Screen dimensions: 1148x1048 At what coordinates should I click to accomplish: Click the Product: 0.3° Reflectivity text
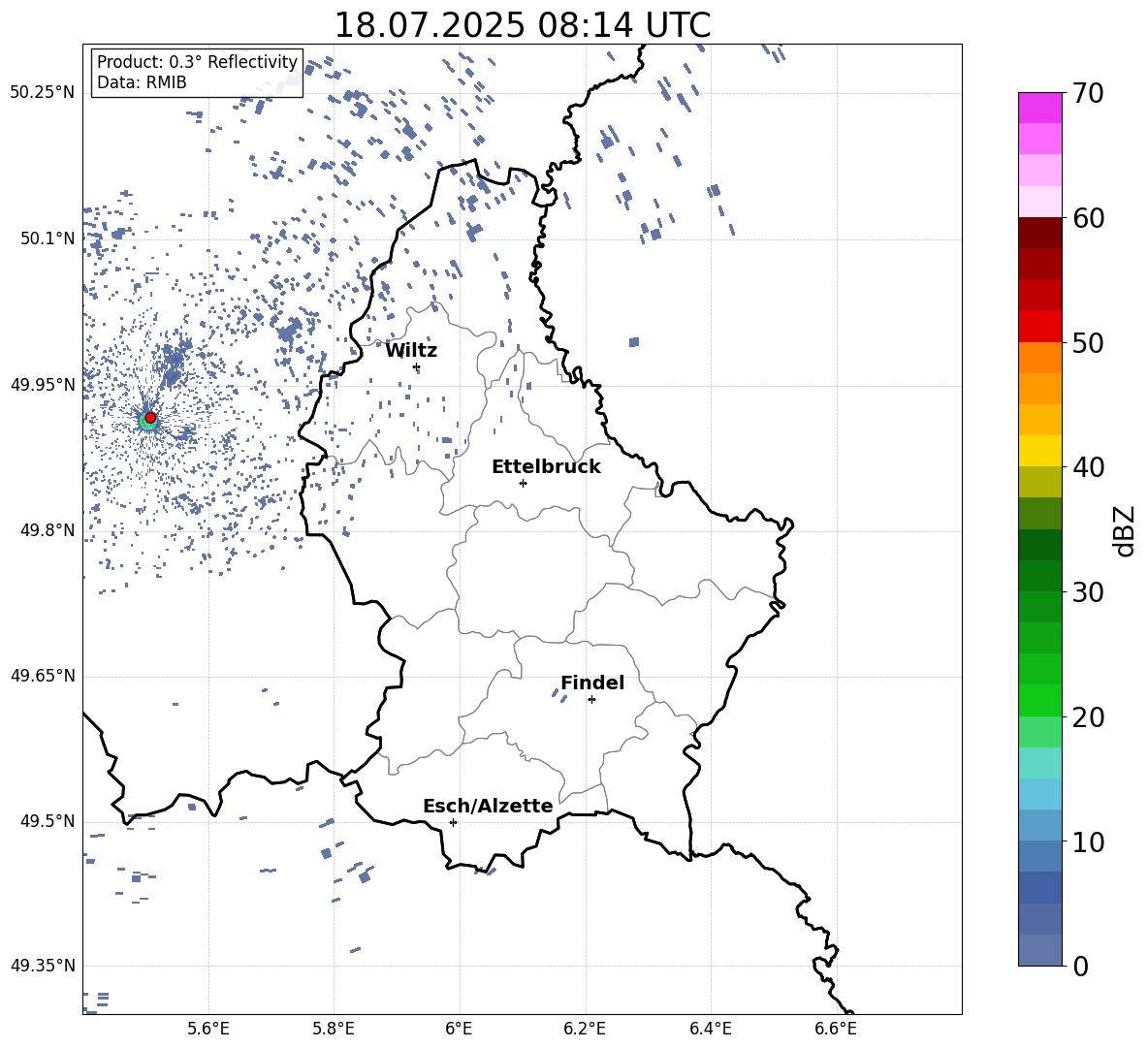click(x=197, y=61)
